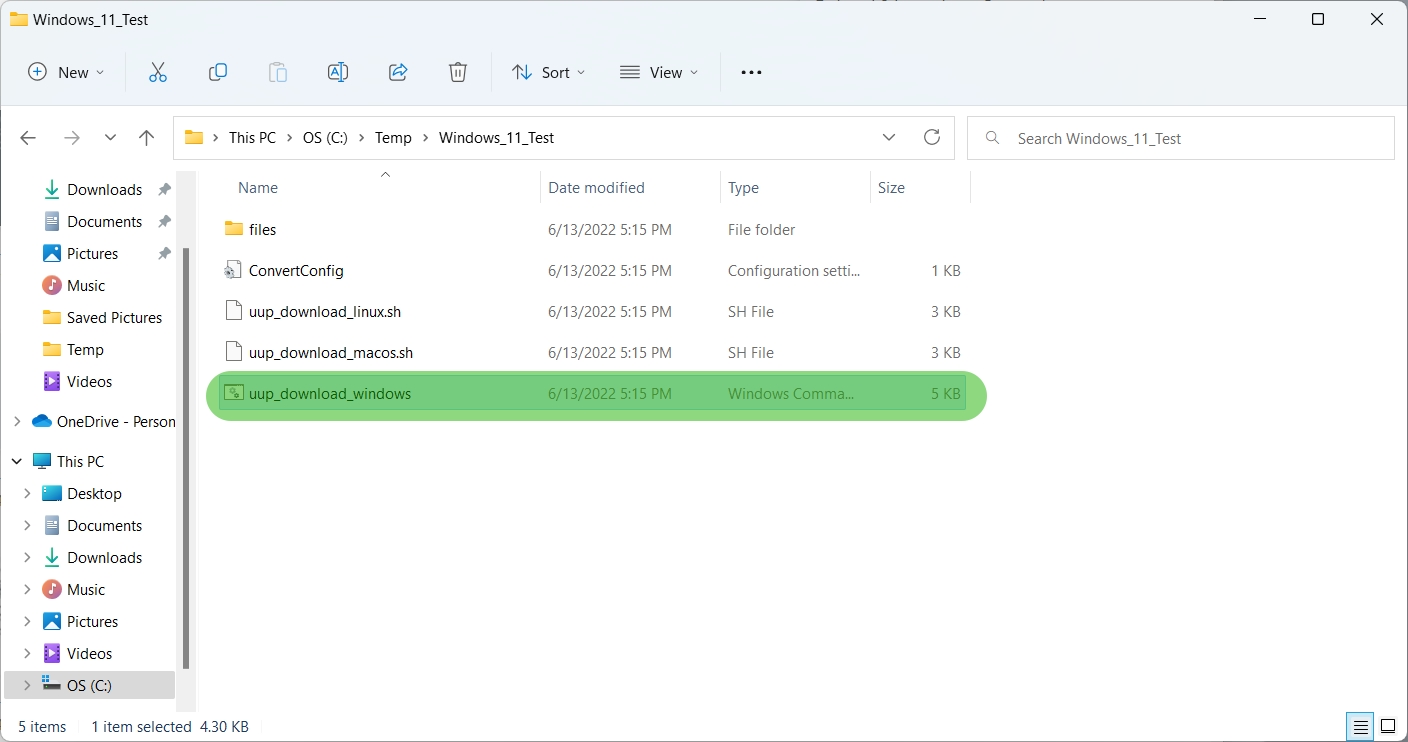Expand OS (C:) tree node

click(27, 685)
